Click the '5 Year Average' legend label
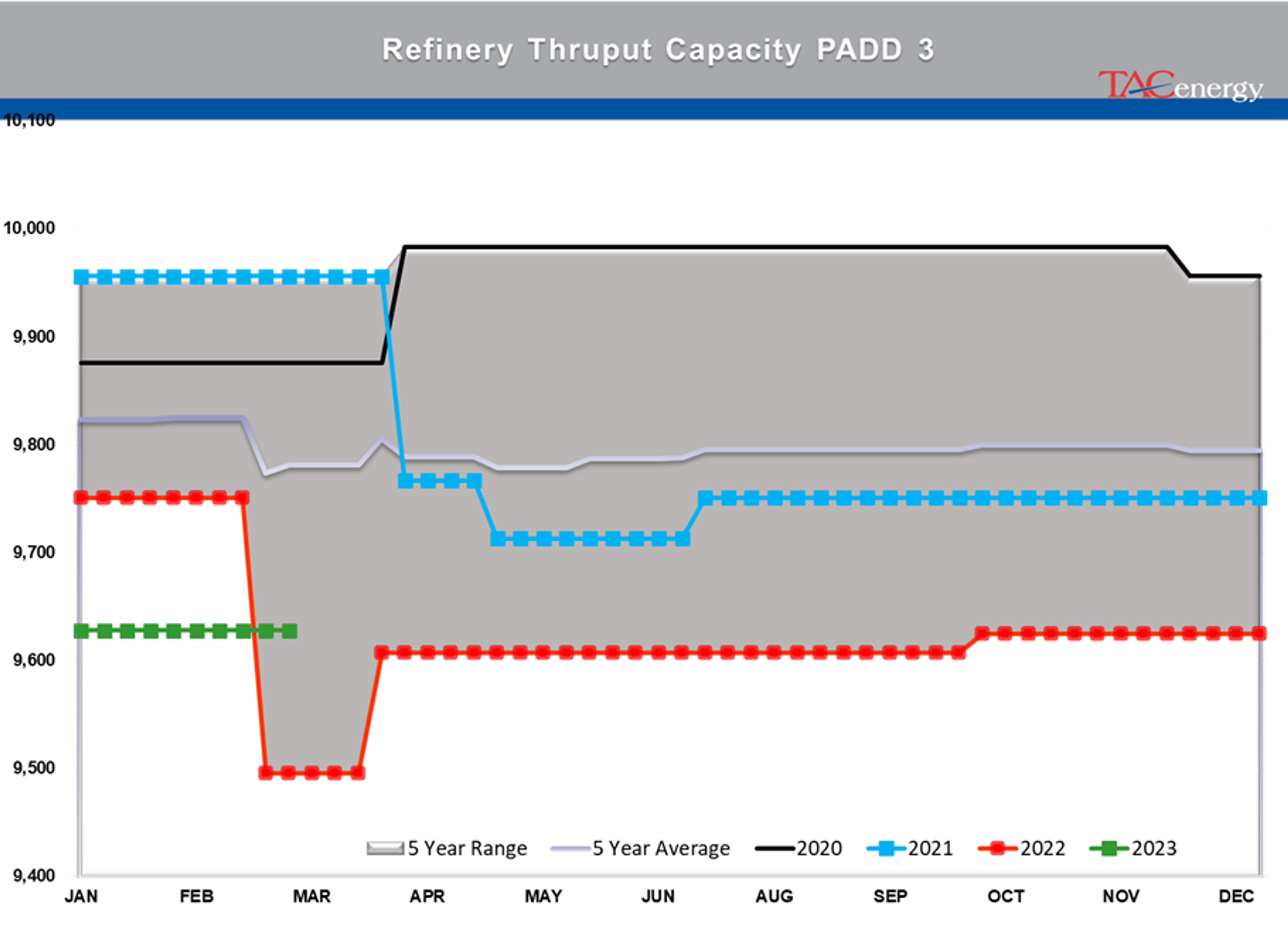 pos(661,848)
